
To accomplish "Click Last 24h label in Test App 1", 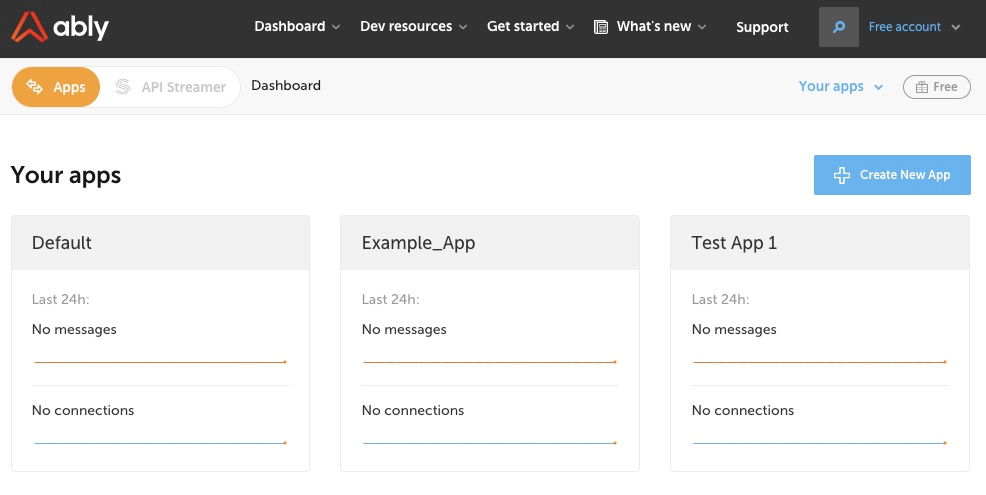I will click(720, 299).
